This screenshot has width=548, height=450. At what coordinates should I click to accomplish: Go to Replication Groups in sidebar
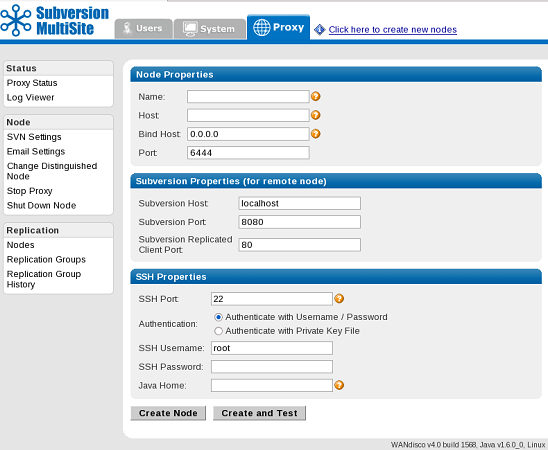pos(46,260)
